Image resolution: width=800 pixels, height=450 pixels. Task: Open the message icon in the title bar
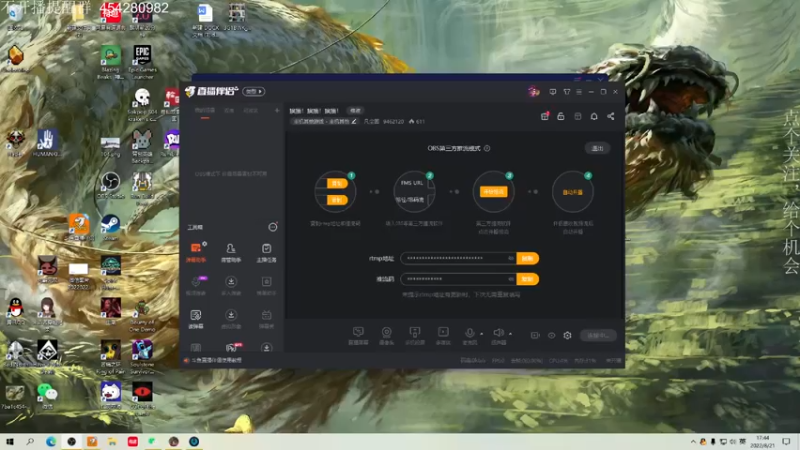pos(553,92)
